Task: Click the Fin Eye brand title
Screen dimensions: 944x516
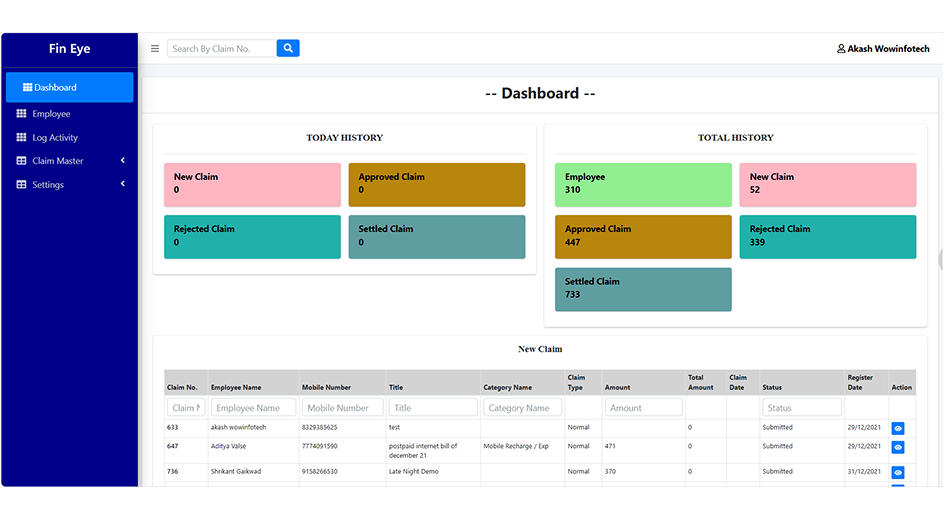Action: [x=69, y=49]
